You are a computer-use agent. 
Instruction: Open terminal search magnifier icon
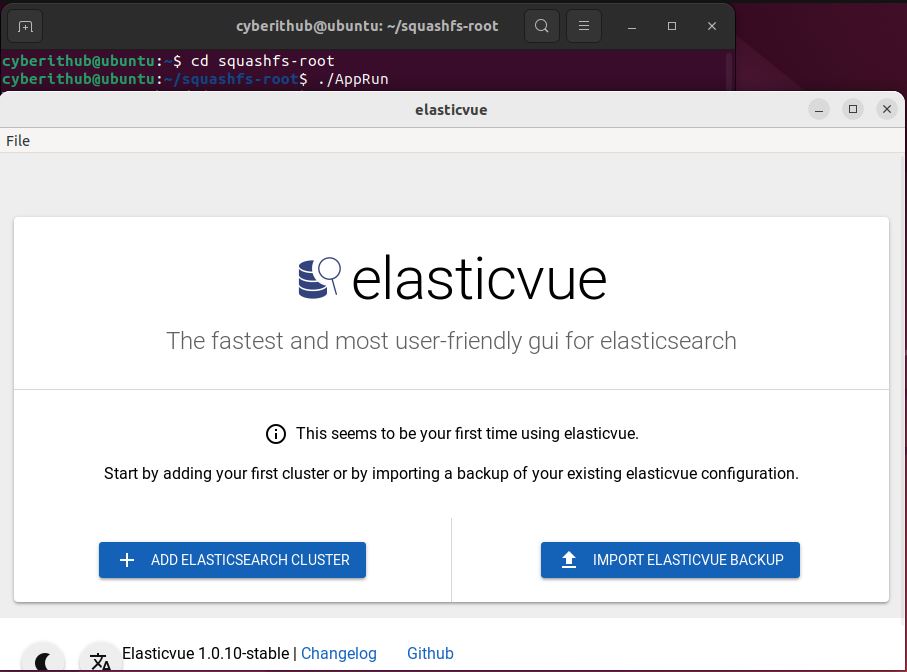click(x=541, y=26)
